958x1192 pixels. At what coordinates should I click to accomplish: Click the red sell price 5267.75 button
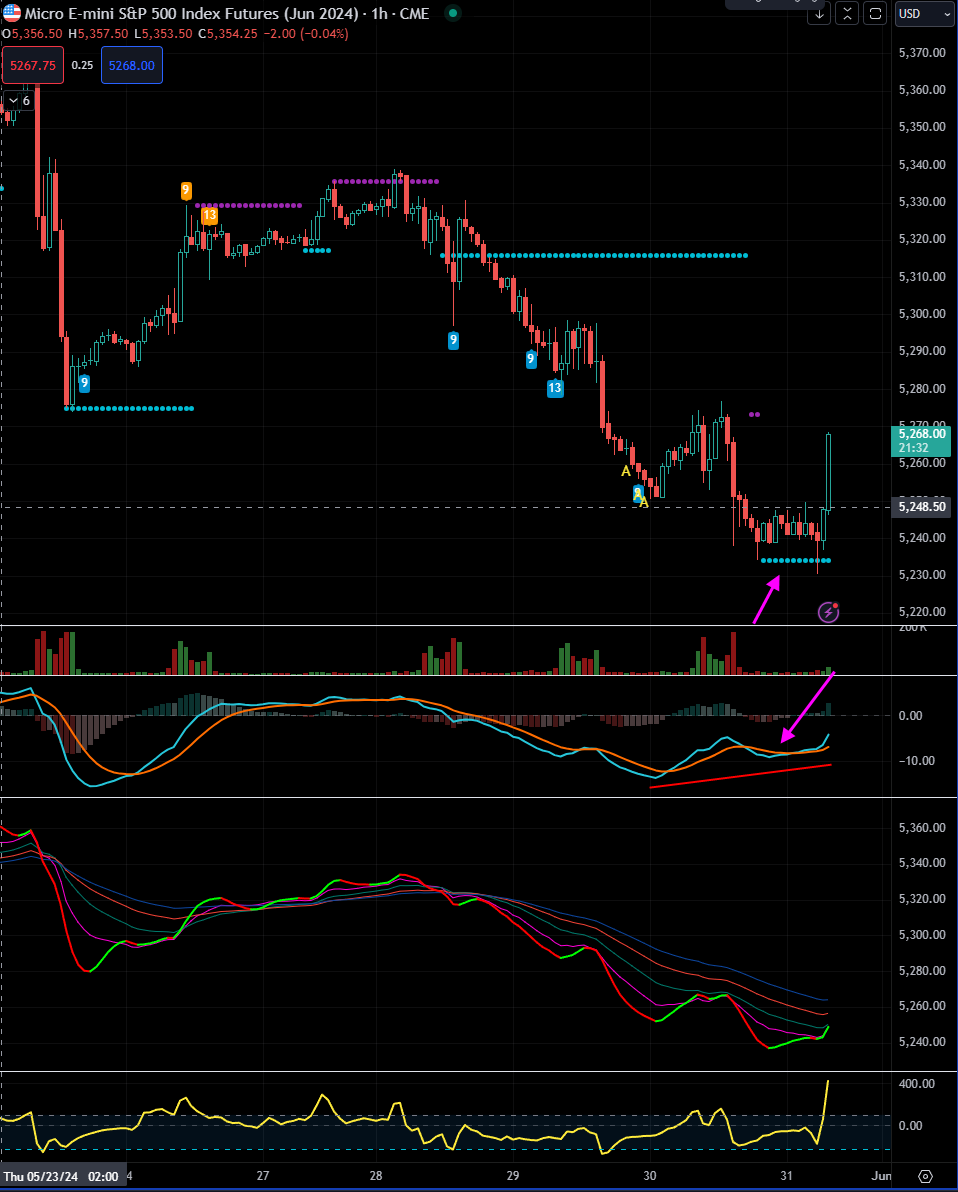[x=33, y=65]
